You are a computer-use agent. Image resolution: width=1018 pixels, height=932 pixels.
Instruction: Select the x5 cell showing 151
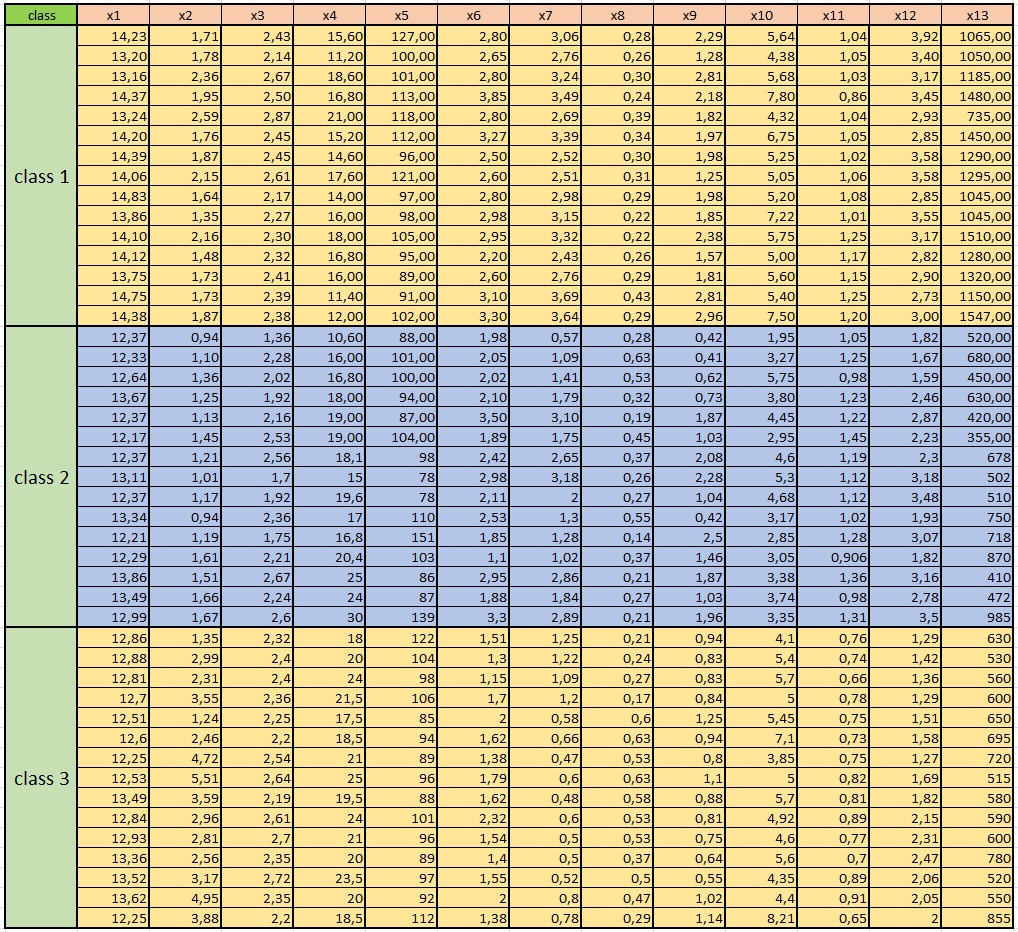[x=401, y=537]
